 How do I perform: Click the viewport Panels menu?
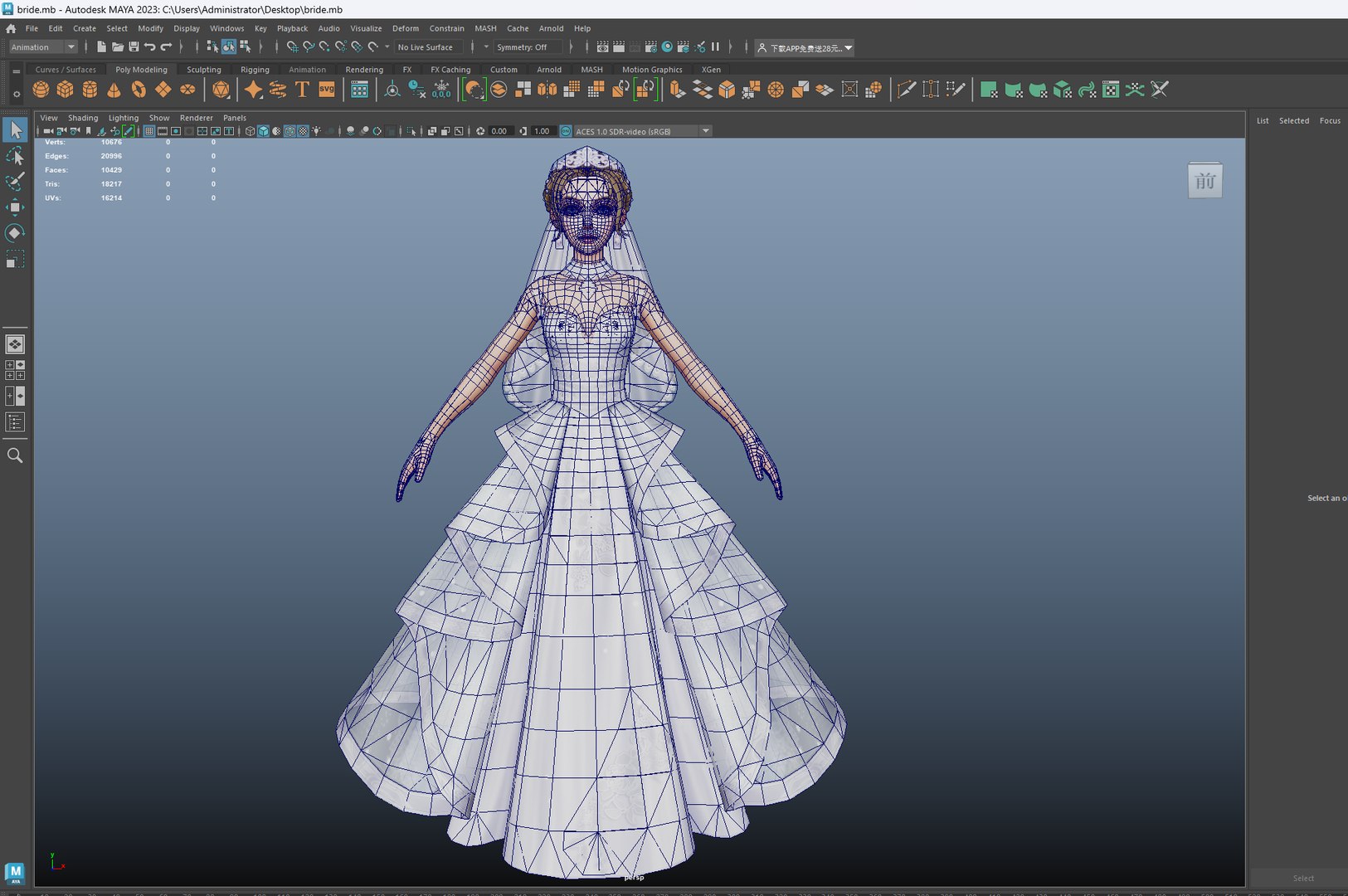(x=235, y=118)
